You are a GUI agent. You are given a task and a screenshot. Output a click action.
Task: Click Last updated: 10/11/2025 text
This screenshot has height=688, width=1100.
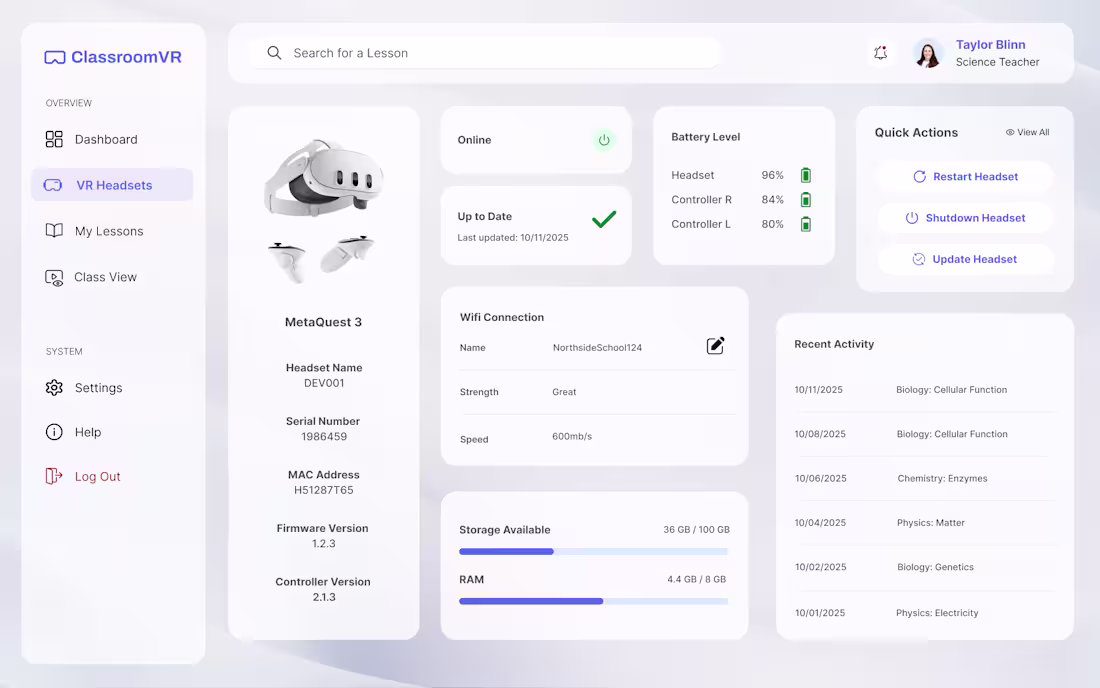pyautogui.click(x=513, y=238)
